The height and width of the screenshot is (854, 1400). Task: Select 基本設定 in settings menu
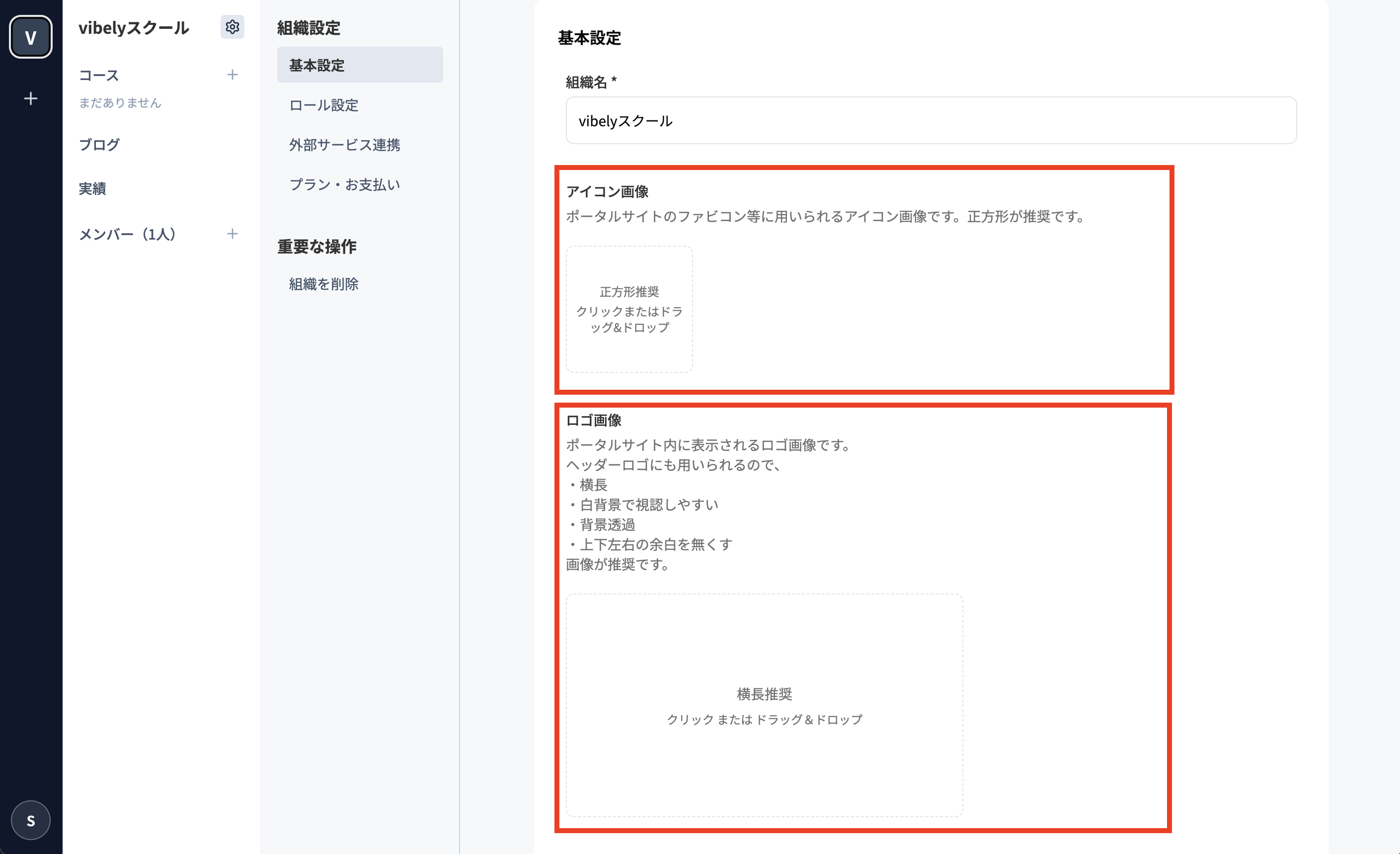coord(360,65)
